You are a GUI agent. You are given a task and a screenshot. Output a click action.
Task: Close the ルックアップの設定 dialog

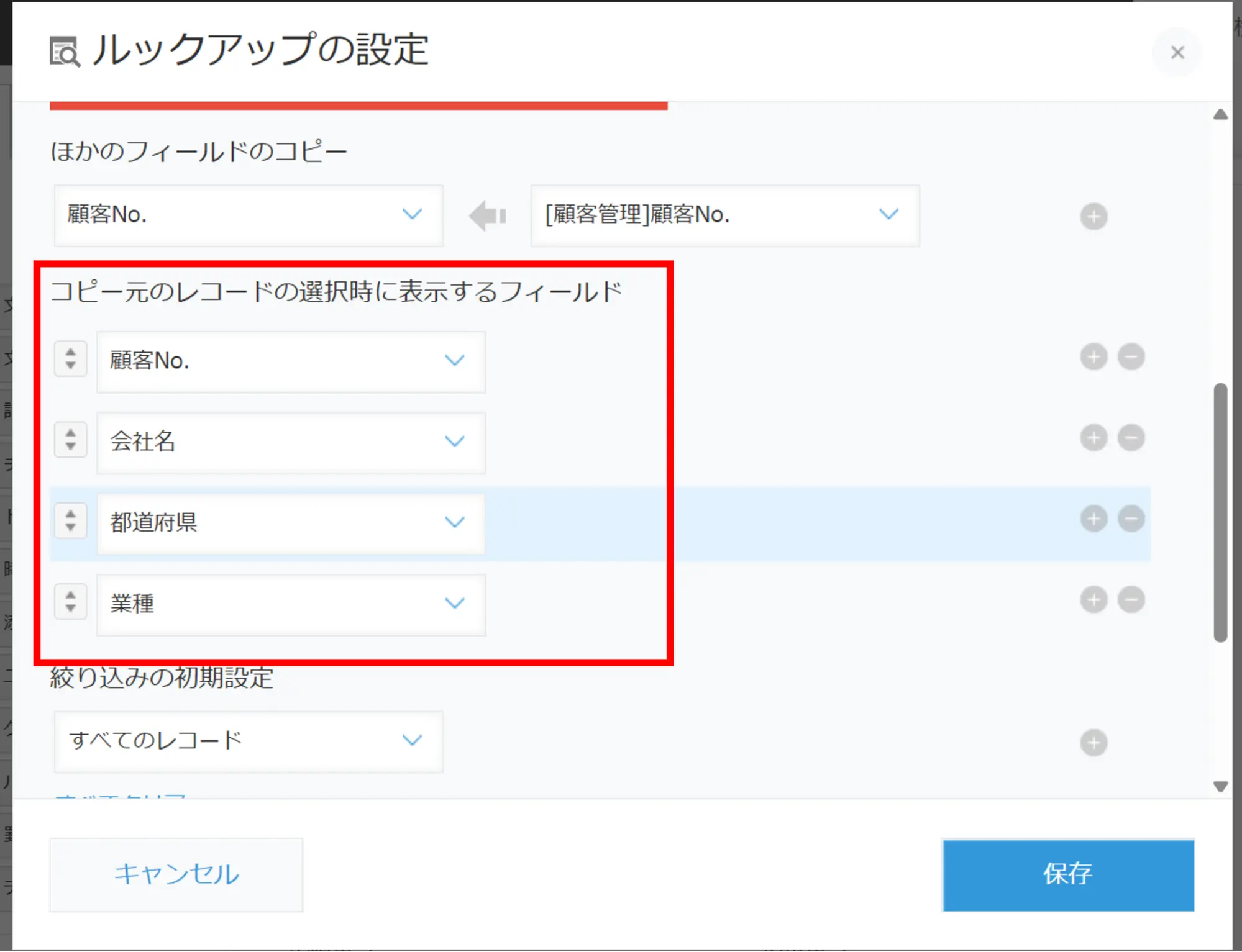point(1177,53)
